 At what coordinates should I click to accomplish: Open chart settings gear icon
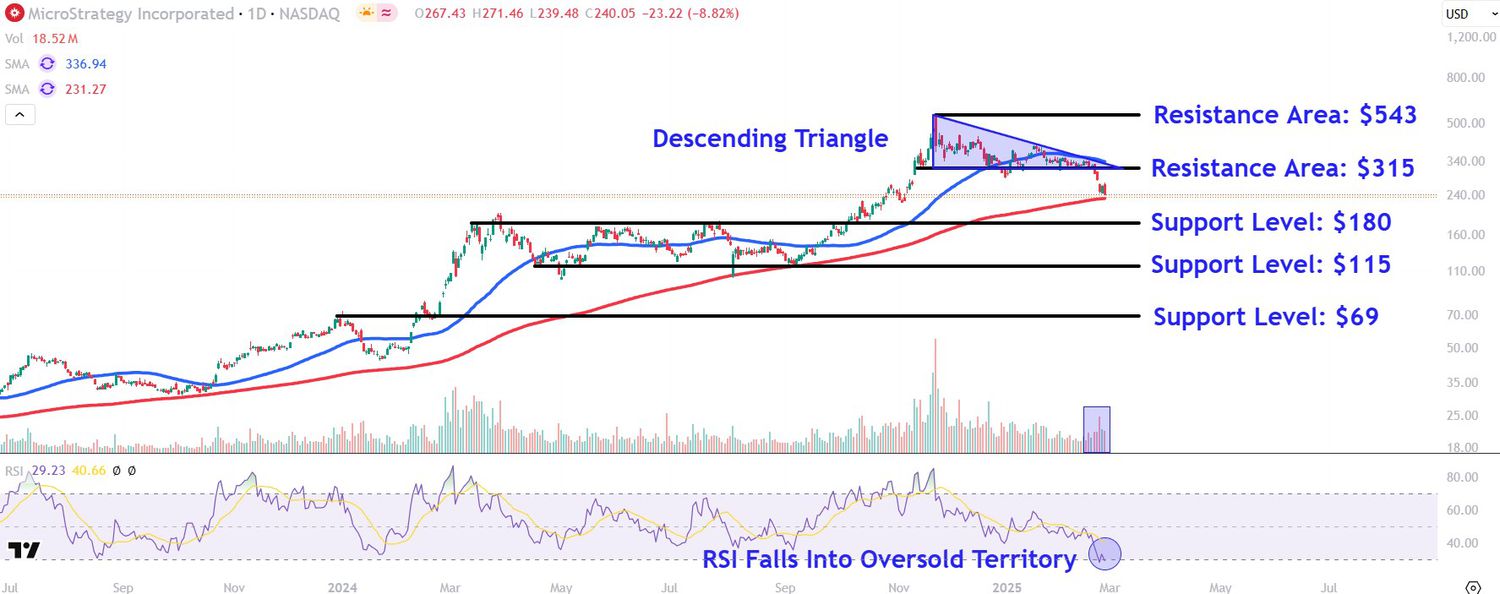tap(1472, 586)
